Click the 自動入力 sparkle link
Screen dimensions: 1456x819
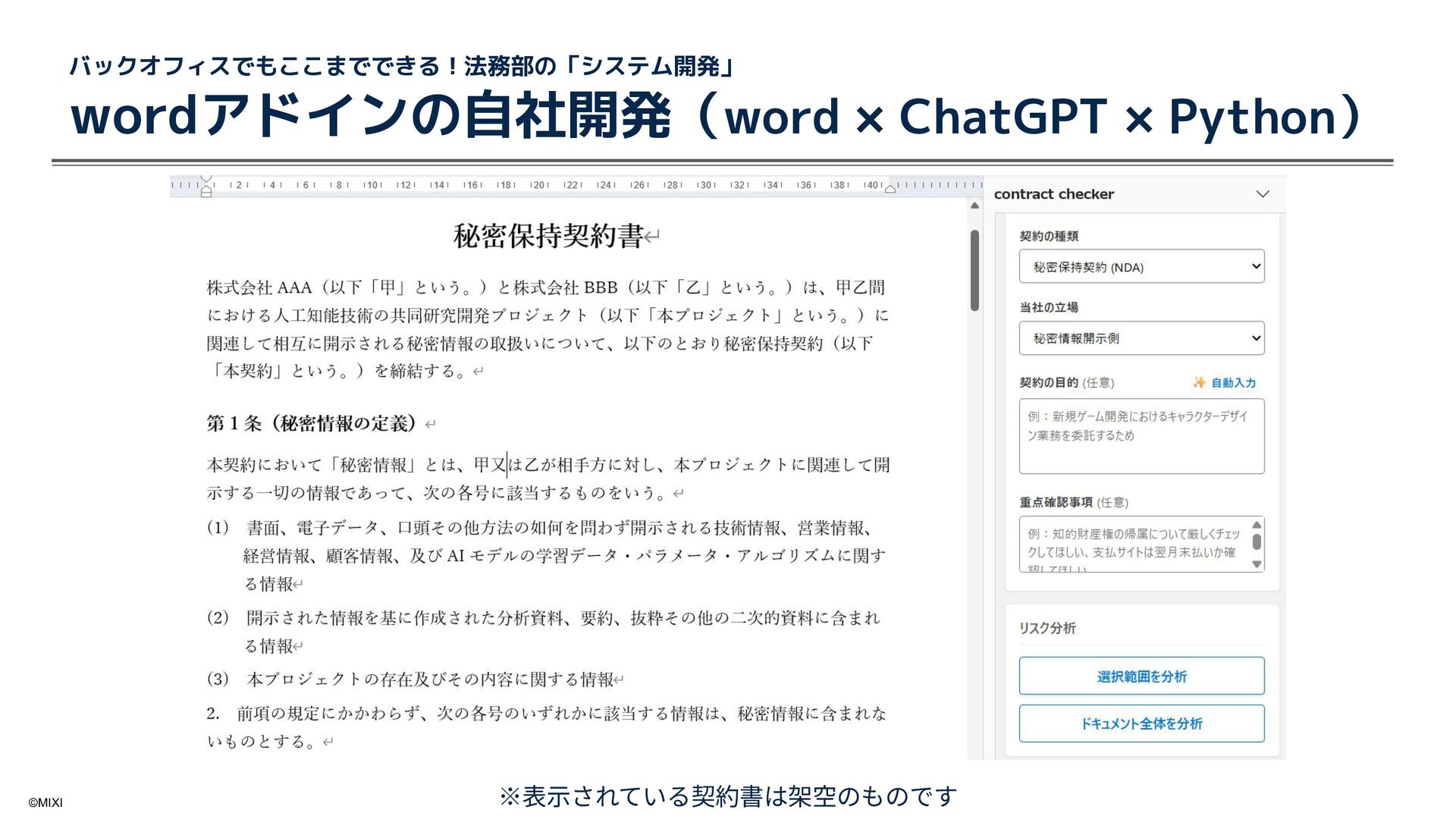(1224, 383)
